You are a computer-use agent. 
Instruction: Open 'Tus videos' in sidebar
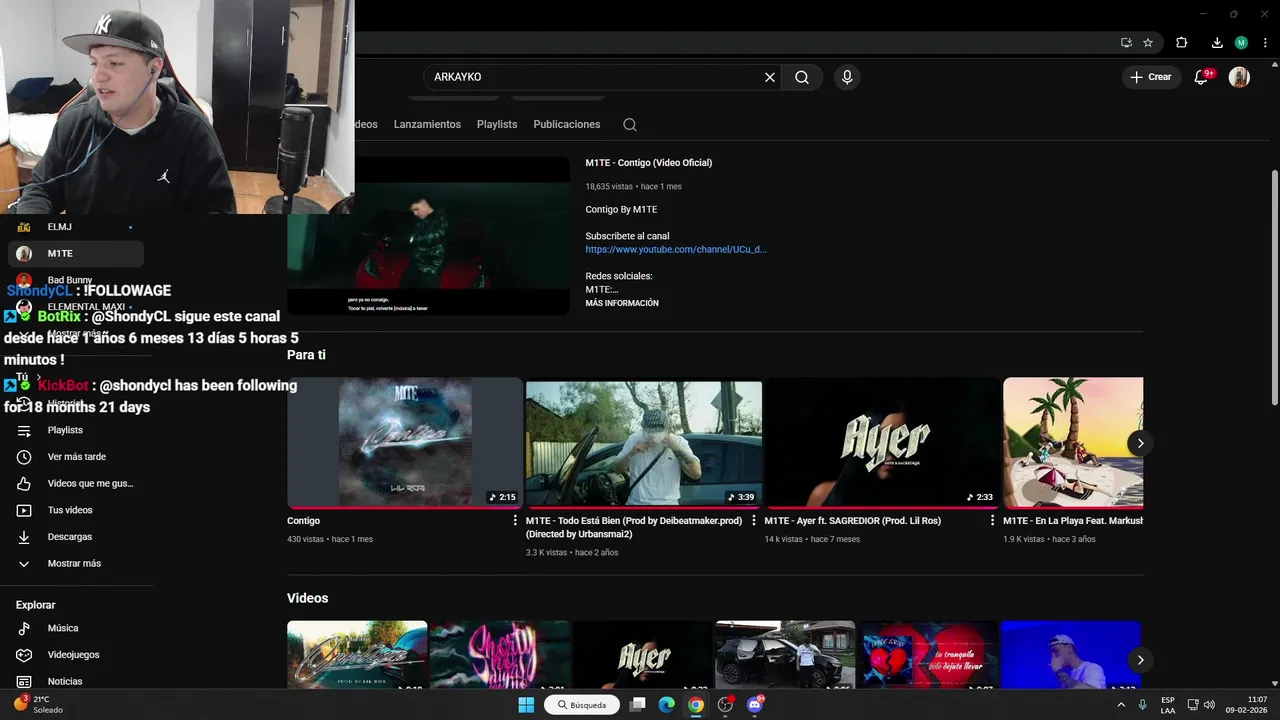[77, 510]
